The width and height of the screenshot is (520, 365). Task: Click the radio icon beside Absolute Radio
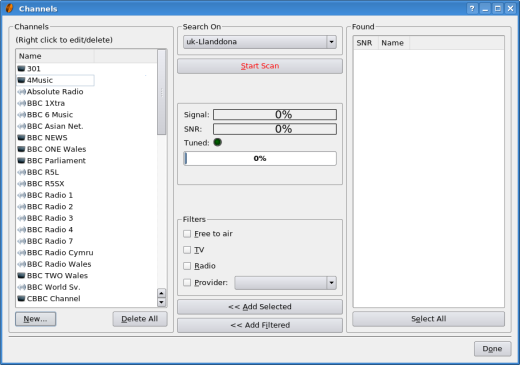point(21,92)
